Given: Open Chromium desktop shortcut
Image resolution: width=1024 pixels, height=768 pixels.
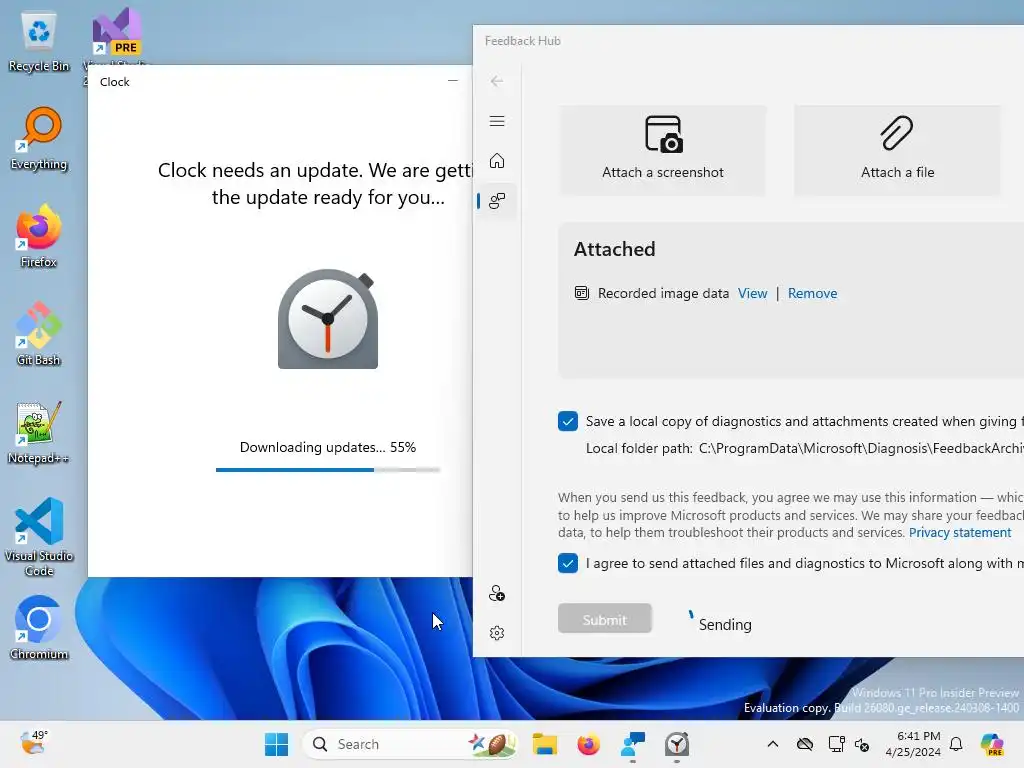Looking at the screenshot, I should pyautogui.click(x=39, y=629).
